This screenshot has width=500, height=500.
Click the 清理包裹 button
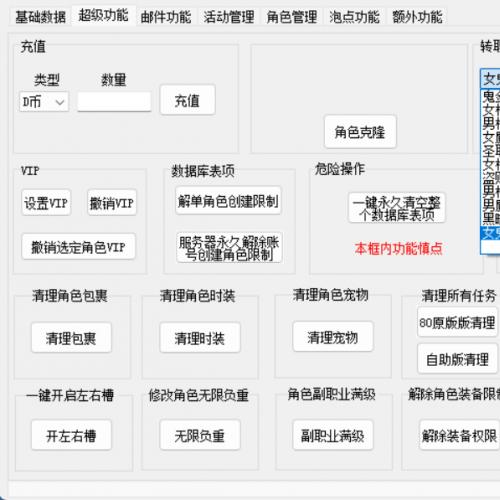pyautogui.click(x=71, y=338)
